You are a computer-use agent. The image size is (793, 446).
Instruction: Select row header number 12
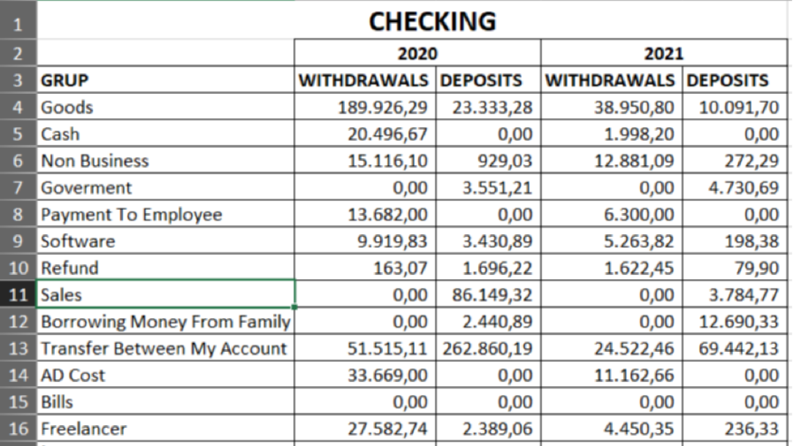(x=18, y=321)
